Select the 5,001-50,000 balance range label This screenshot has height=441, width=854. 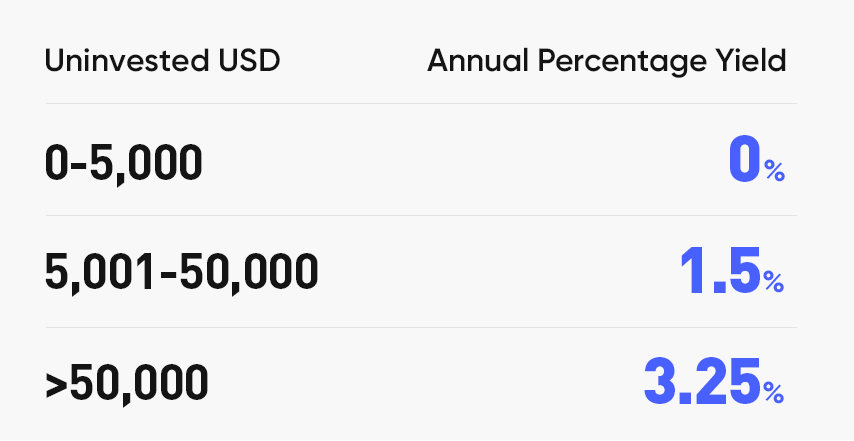(182, 272)
